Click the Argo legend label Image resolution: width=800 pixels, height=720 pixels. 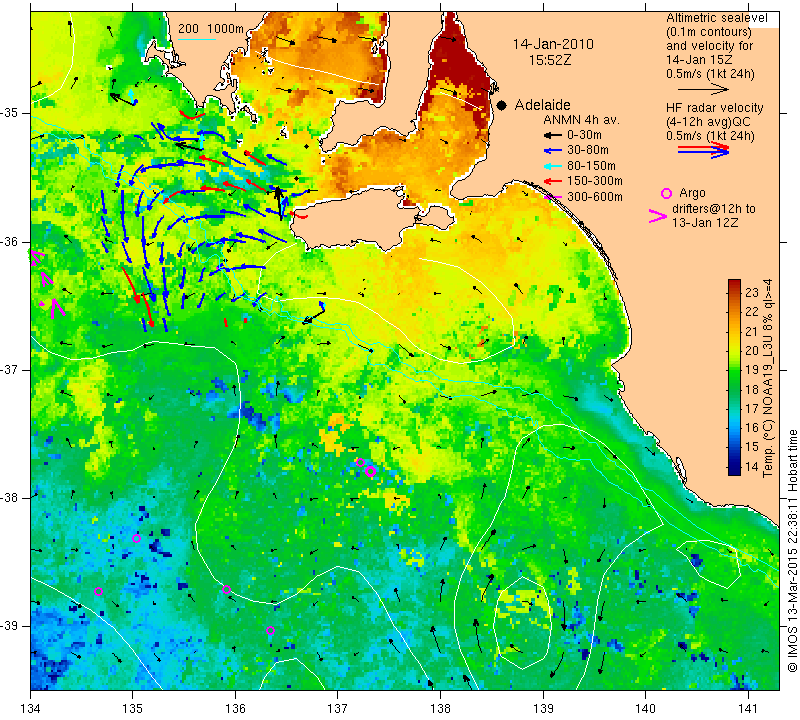(x=692, y=193)
